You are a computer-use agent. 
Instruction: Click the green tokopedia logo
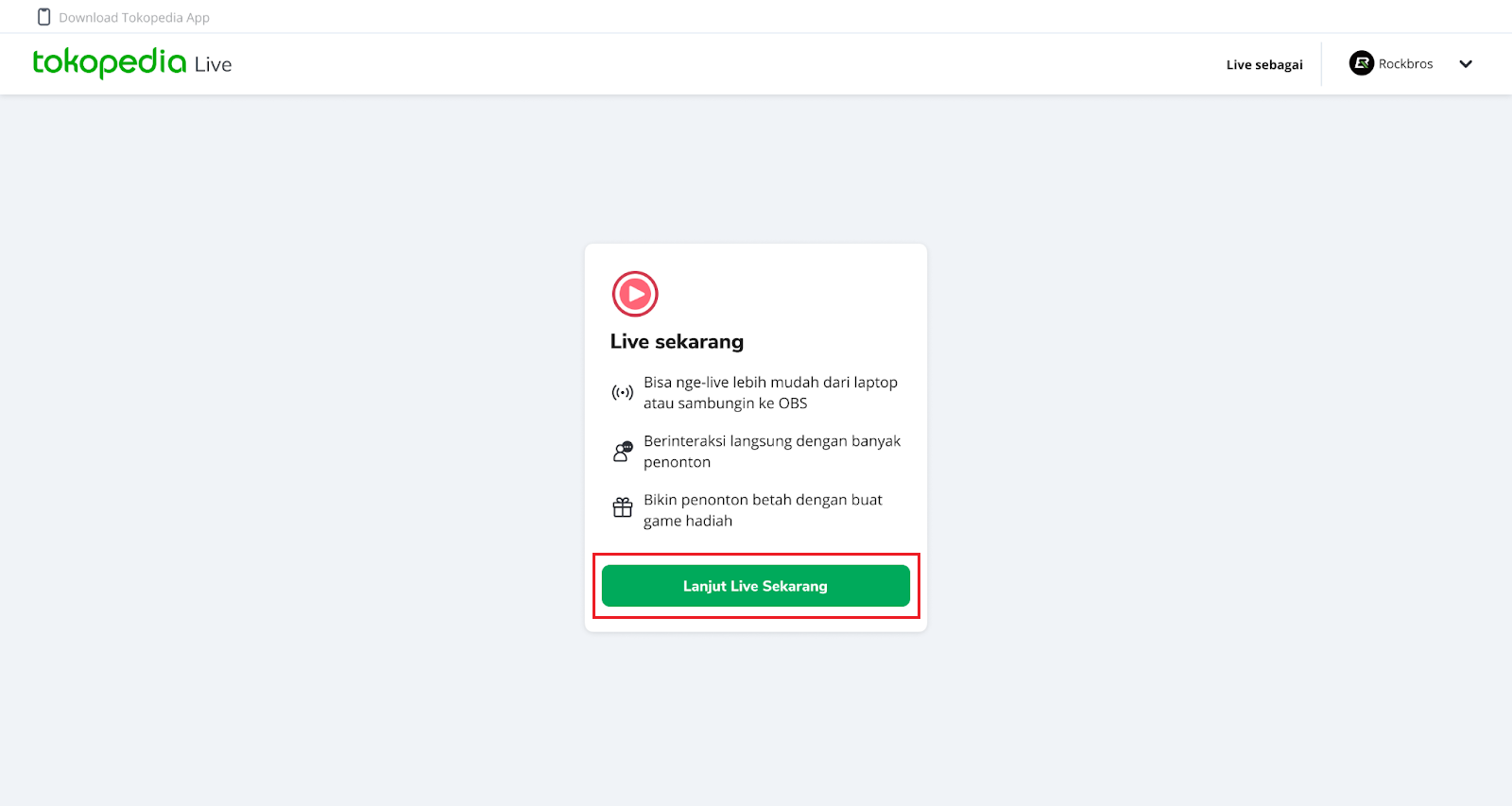tap(110, 62)
